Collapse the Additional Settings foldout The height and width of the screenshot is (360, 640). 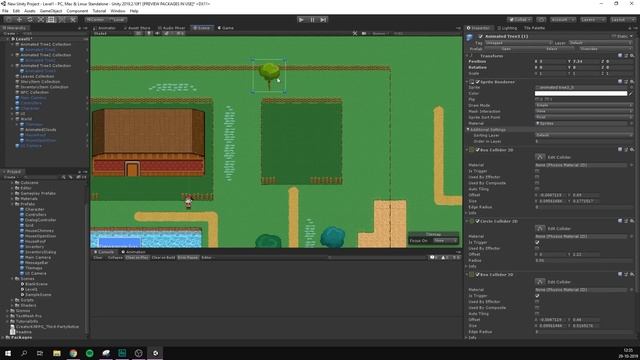click(468, 129)
